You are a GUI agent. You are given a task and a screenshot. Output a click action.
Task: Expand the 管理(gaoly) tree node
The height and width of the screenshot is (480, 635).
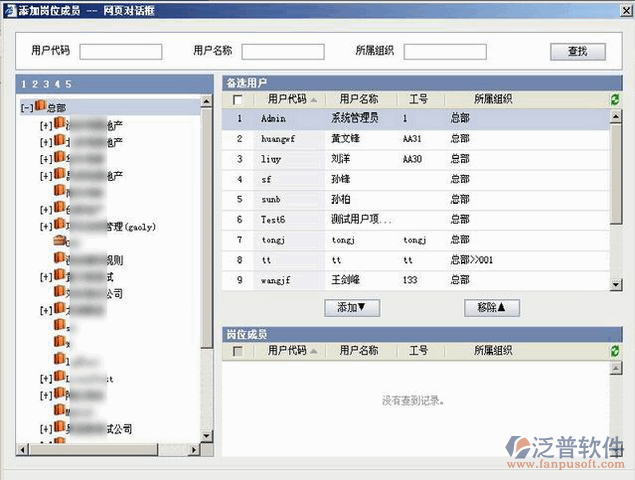click(x=45, y=227)
